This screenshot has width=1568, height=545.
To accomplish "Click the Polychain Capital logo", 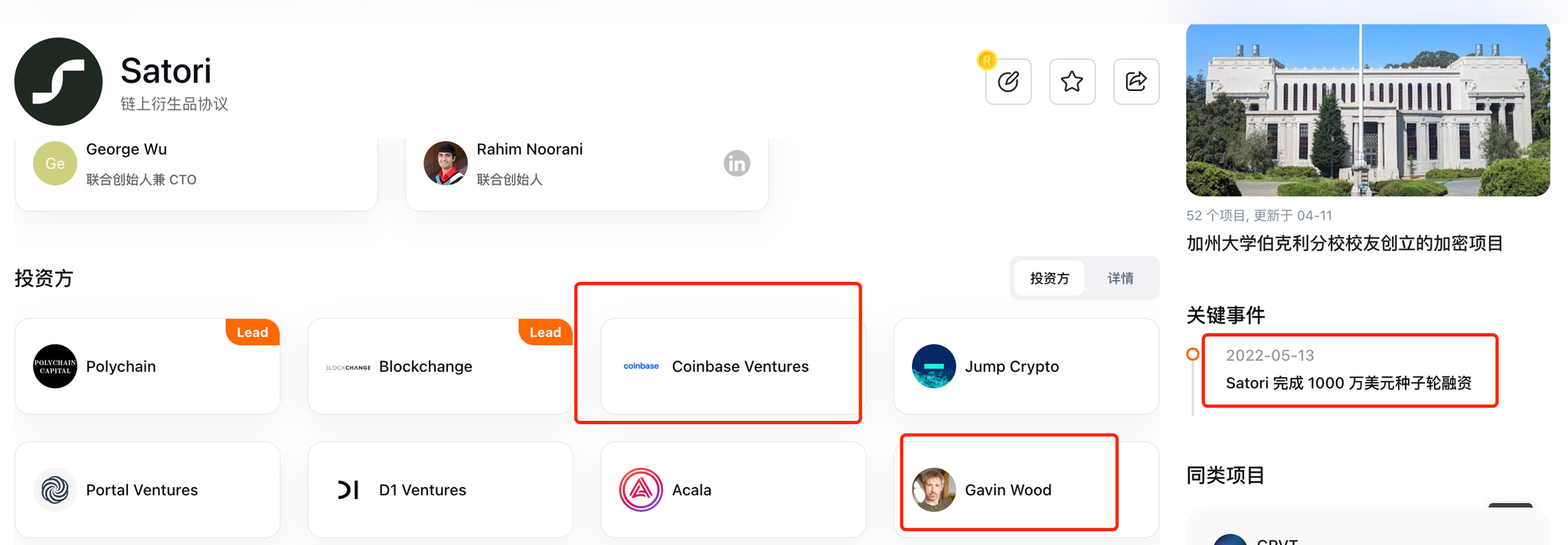I will pyautogui.click(x=55, y=367).
